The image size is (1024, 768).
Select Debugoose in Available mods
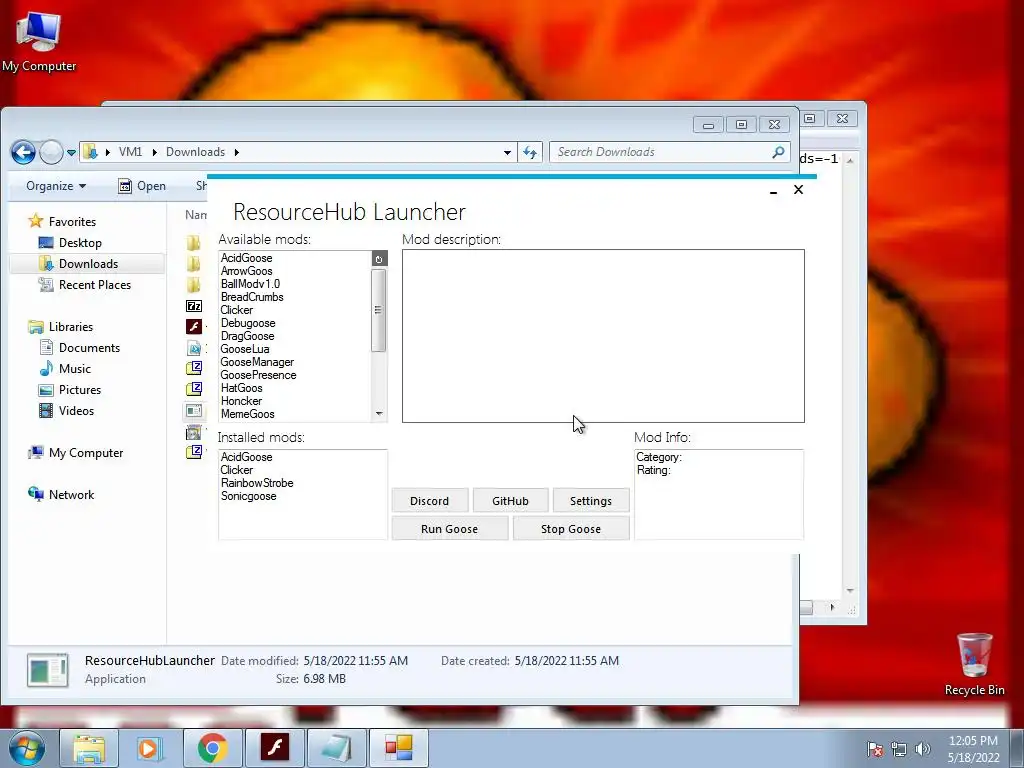248,323
